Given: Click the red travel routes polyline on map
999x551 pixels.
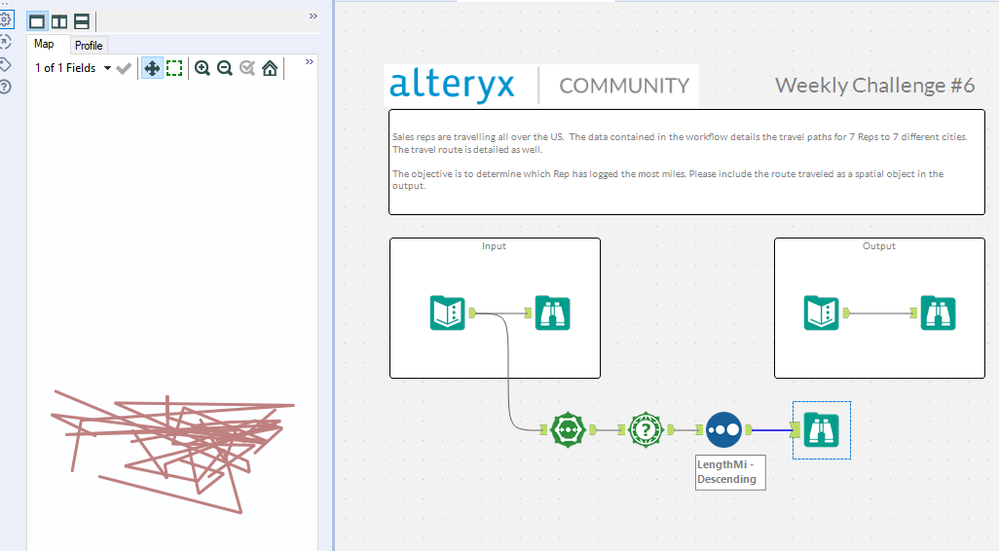Looking at the screenshot, I should [174, 450].
